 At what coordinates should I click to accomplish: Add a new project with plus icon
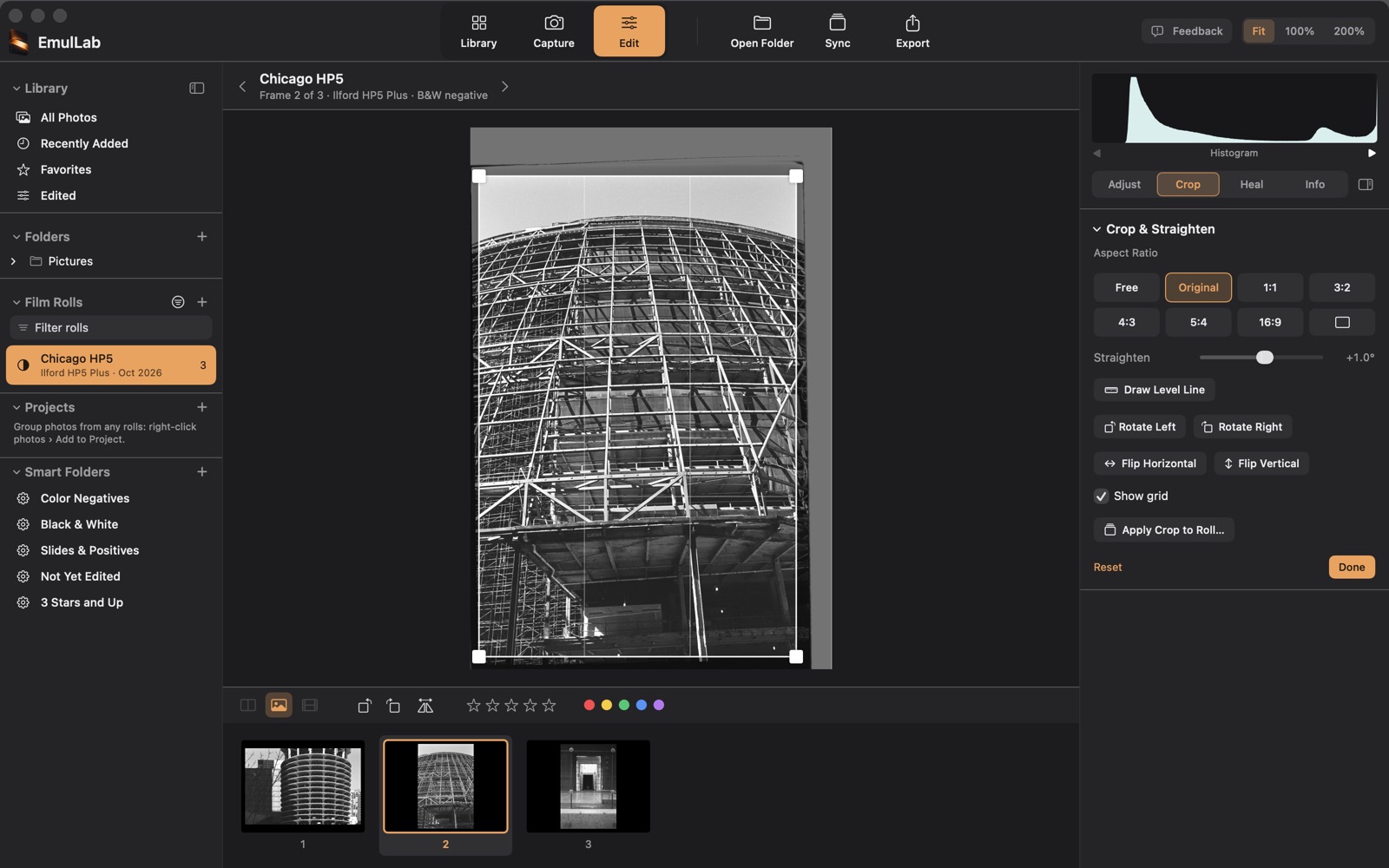pos(202,407)
